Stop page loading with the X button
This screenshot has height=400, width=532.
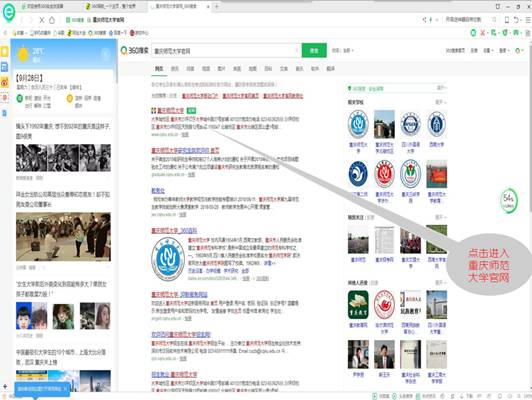(x=42, y=20)
